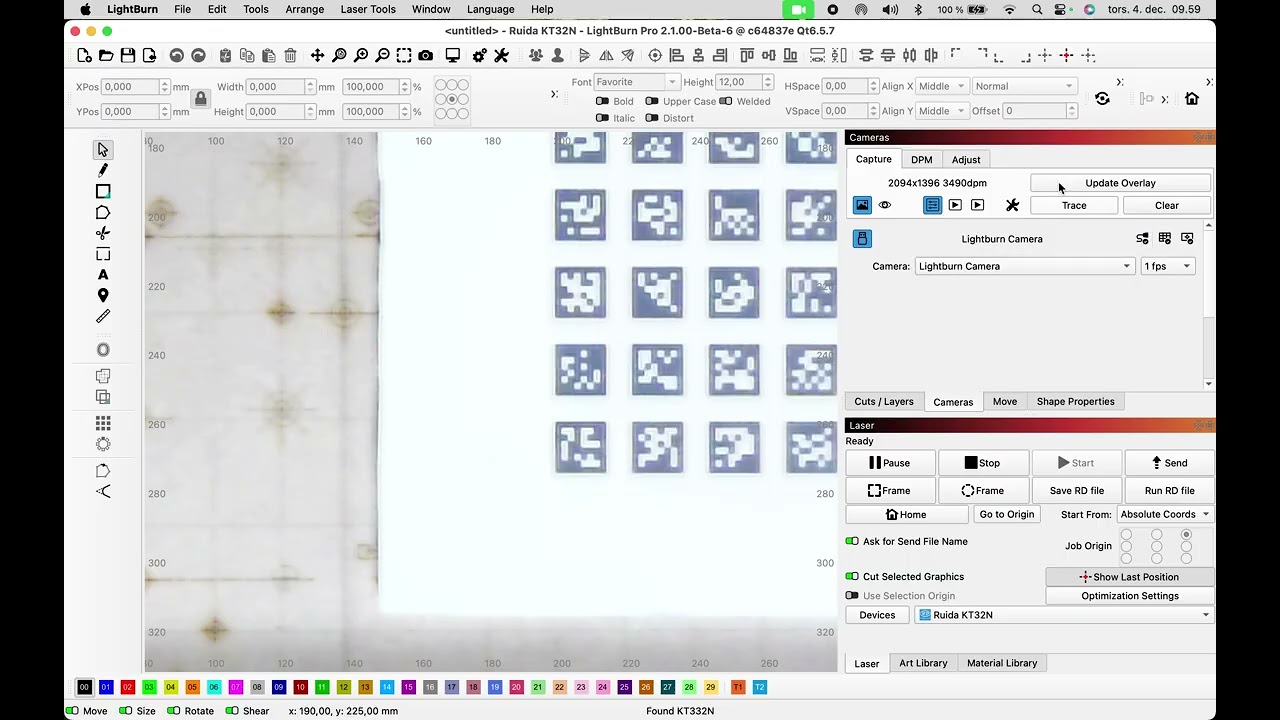Toggle the aspect ratio lock
The width and height of the screenshot is (1280, 720).
click(x=201, y=99)
